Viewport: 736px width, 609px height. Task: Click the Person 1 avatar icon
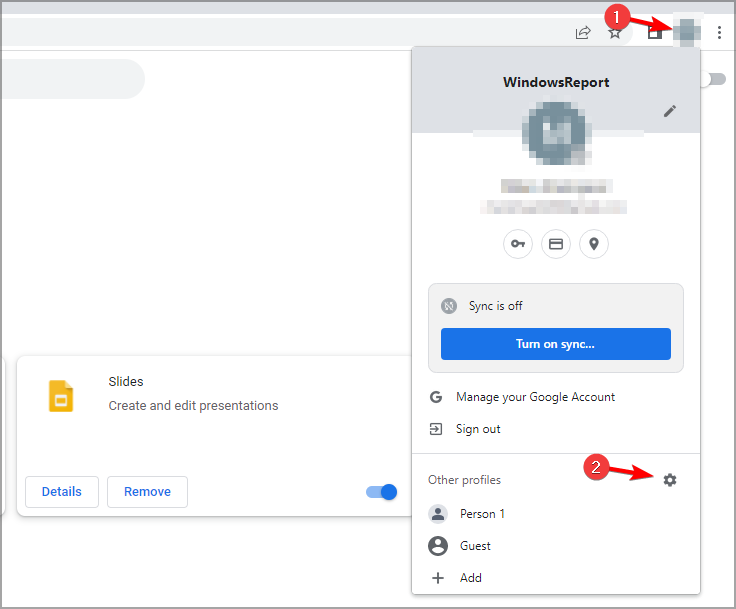click(x=438, y=514)
